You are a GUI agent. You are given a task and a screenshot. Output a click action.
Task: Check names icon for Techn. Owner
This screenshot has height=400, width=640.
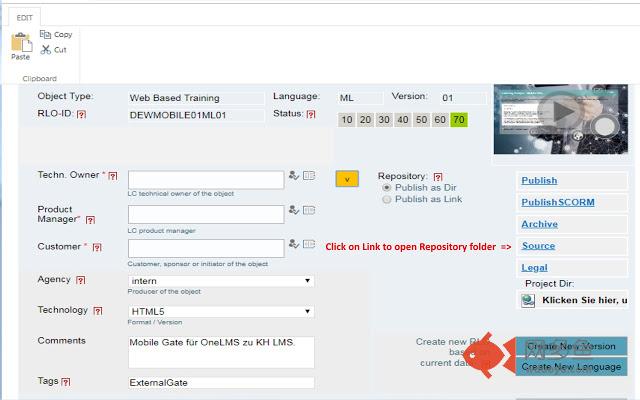pyautogui.click(x=294, y=176)
